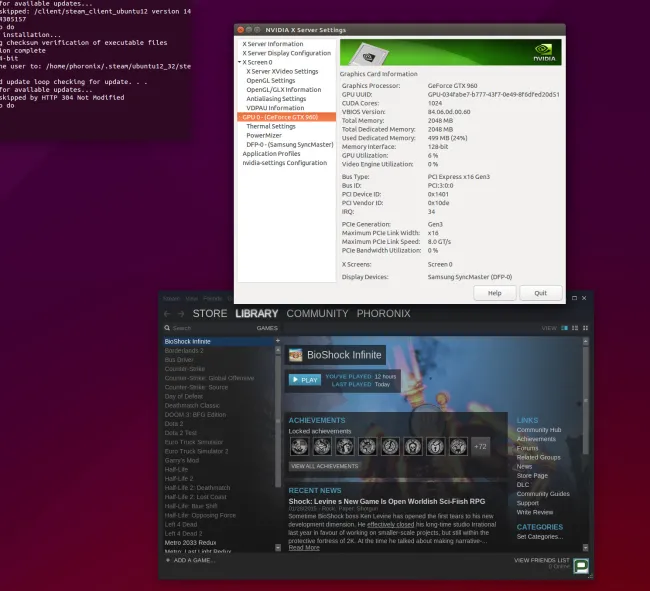Open Thermal Settings
The image size is (650, 591).
coord(271,126)
